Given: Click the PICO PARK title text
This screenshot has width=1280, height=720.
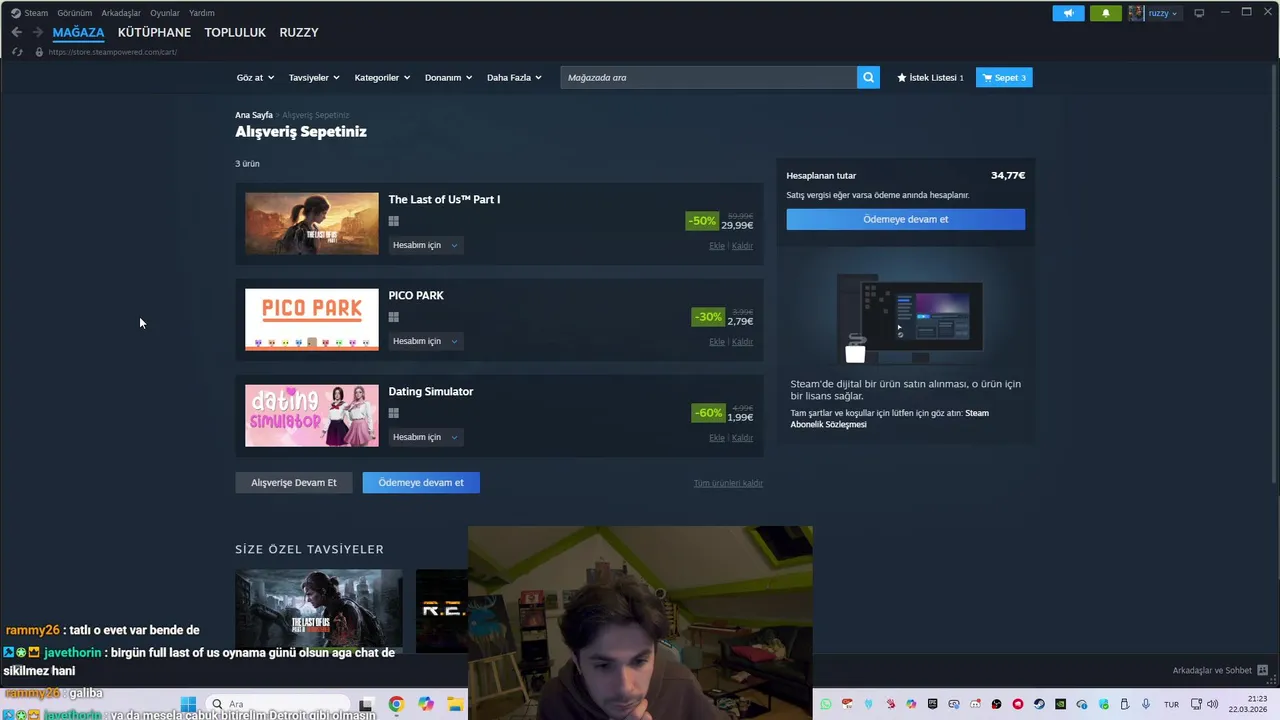Looking at the screenshot, I should pos(416,295).
